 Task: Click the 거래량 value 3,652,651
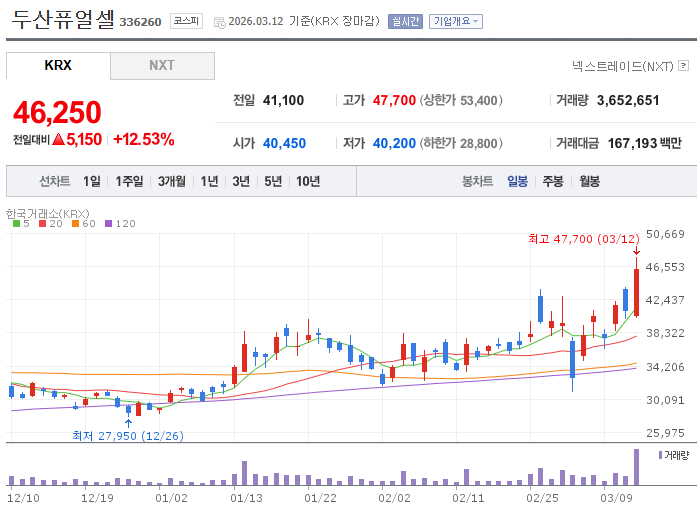628,100
